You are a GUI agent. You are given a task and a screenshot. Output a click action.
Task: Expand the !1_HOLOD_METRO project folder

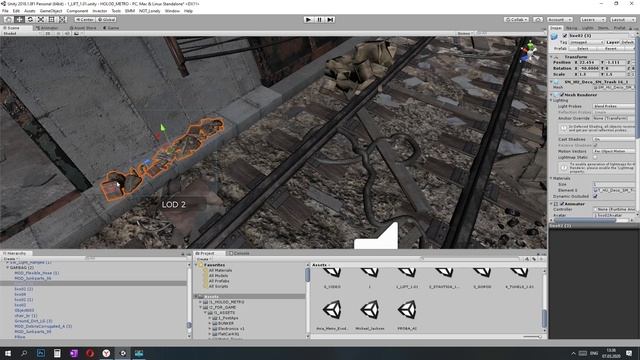pyautogui.click(x=201, y=302)
